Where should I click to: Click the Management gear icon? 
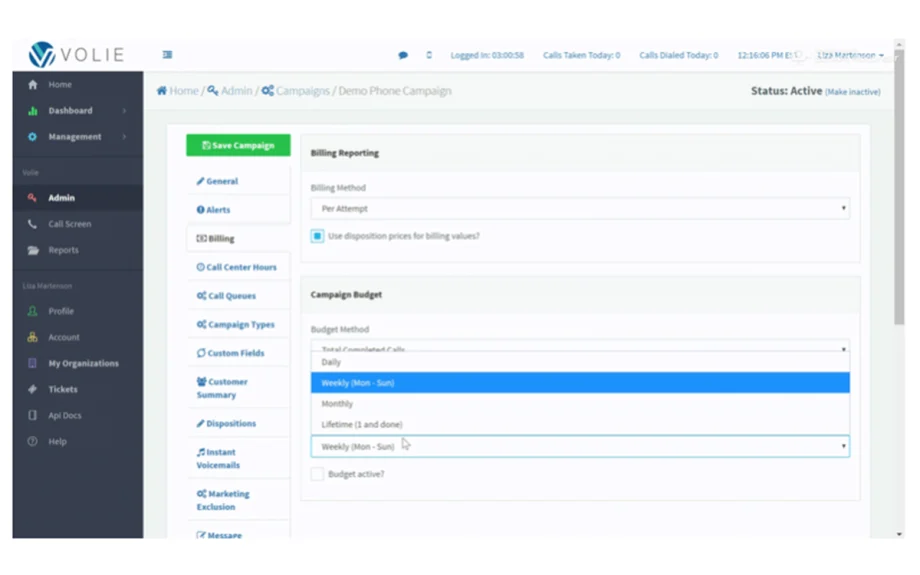(x=33, y=137)
